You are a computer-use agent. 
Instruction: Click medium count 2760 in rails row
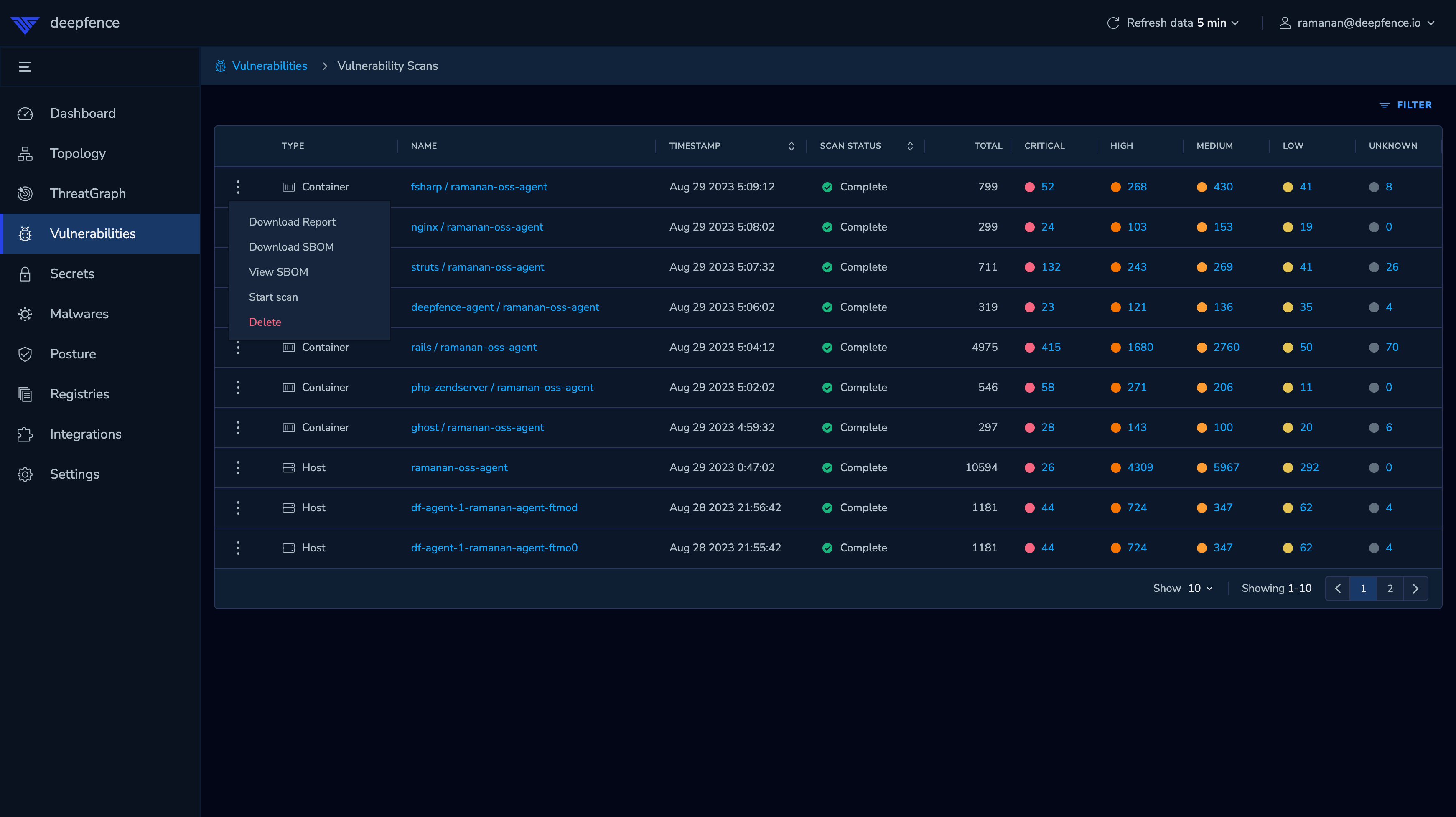pyautogui.click(x=1226, y=348)
